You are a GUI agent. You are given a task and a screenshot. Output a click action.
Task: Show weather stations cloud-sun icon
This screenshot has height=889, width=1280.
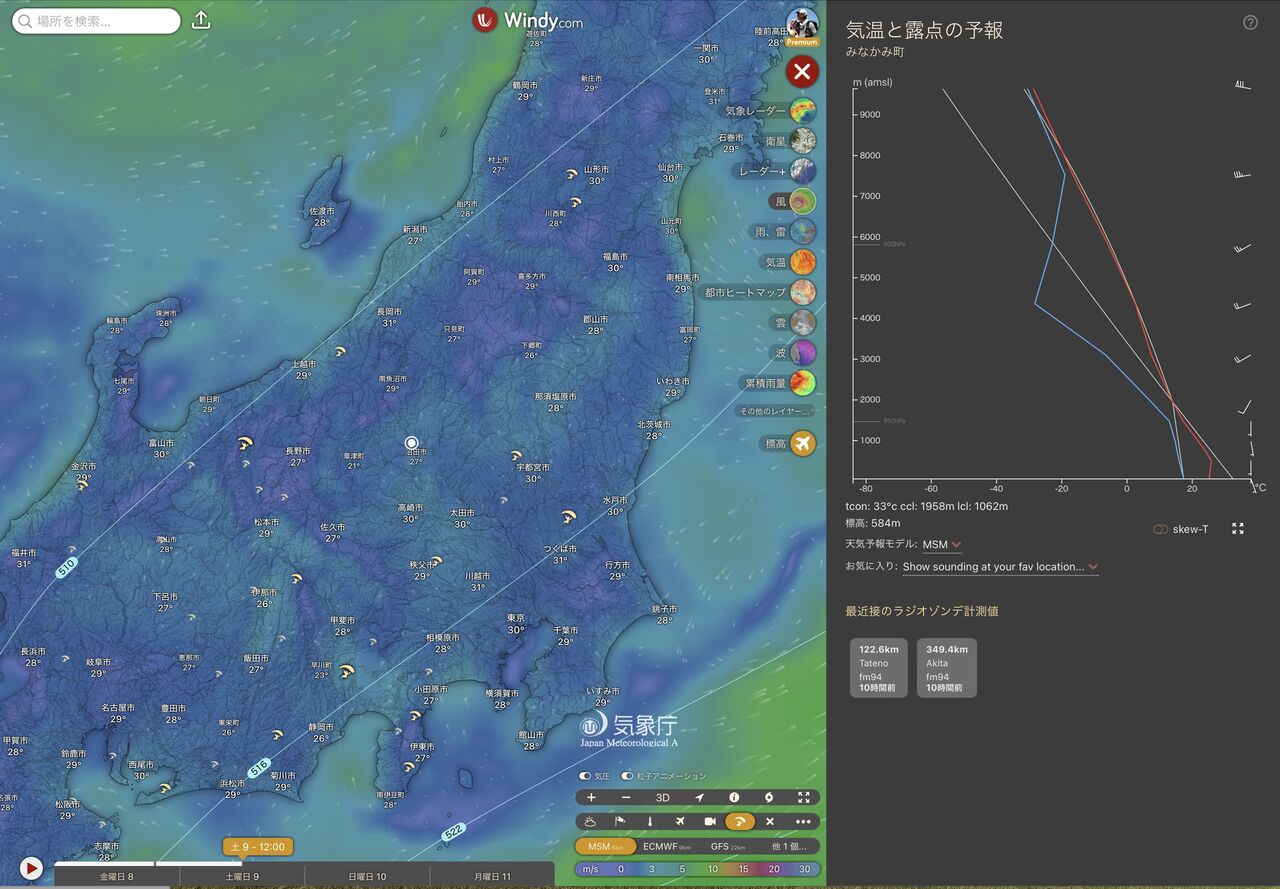(591, 821)
